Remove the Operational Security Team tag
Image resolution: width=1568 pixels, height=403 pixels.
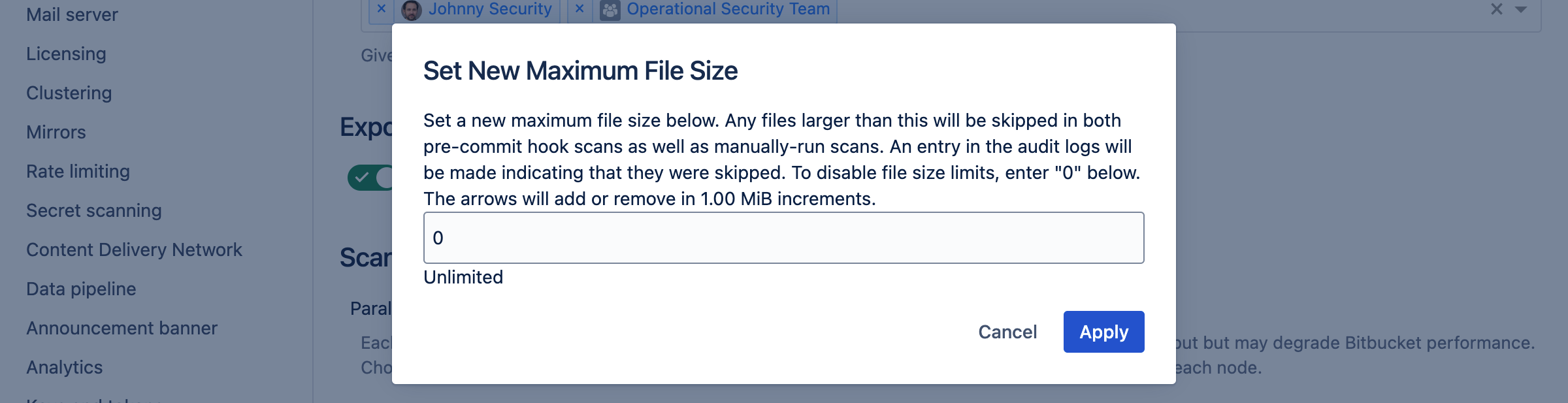point(579,9)
